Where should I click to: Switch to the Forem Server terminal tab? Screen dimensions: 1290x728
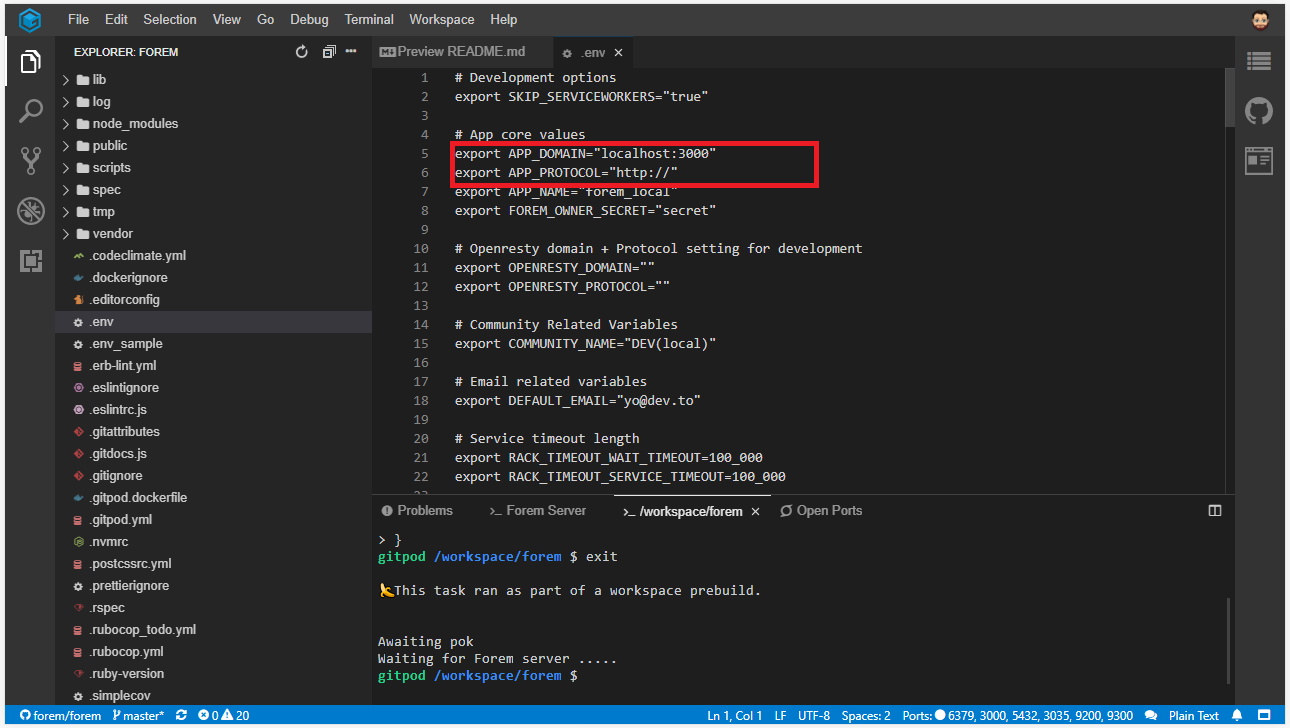(x=538, y=511)
